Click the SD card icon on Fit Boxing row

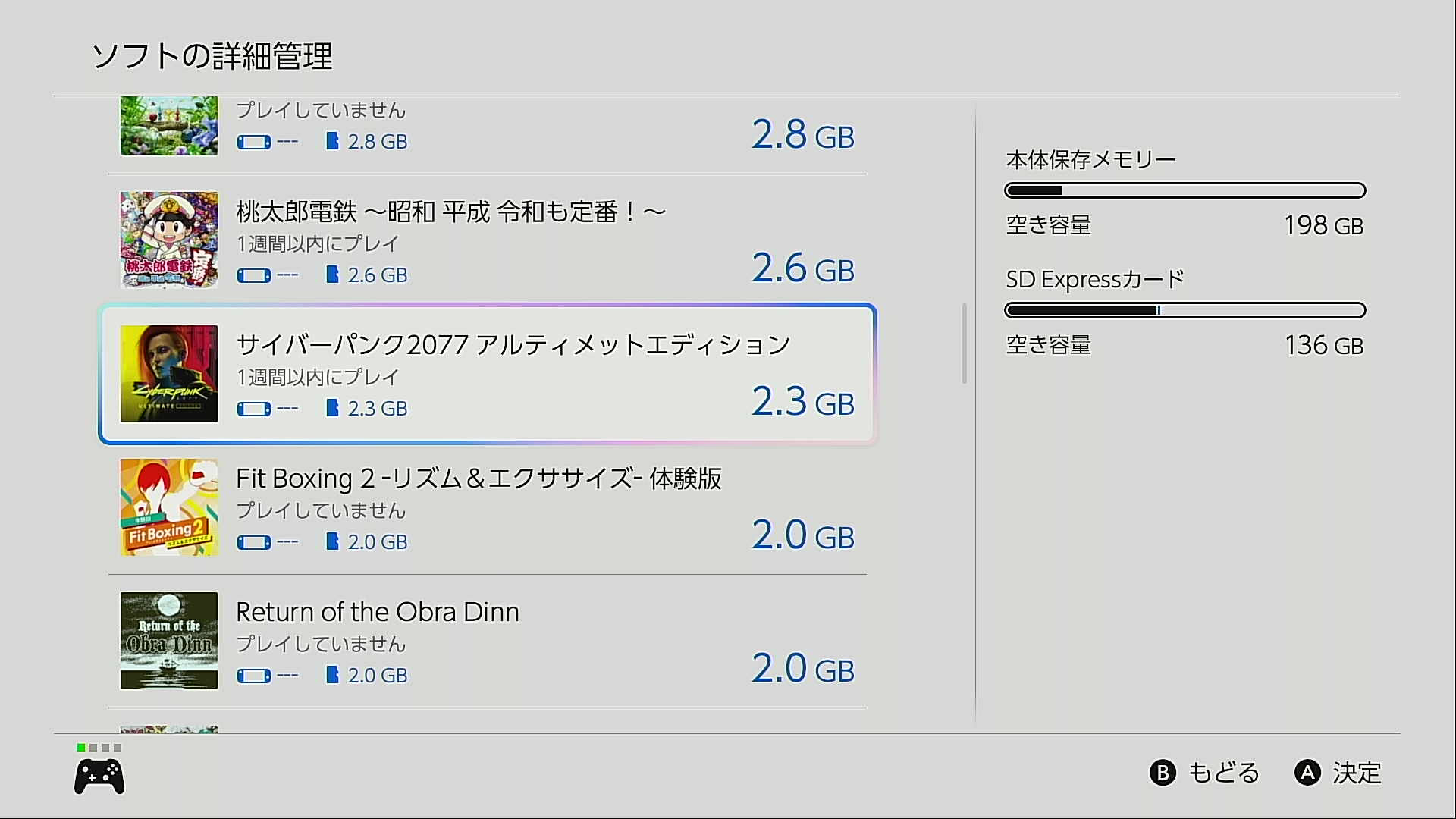click(x=332, y=541)
